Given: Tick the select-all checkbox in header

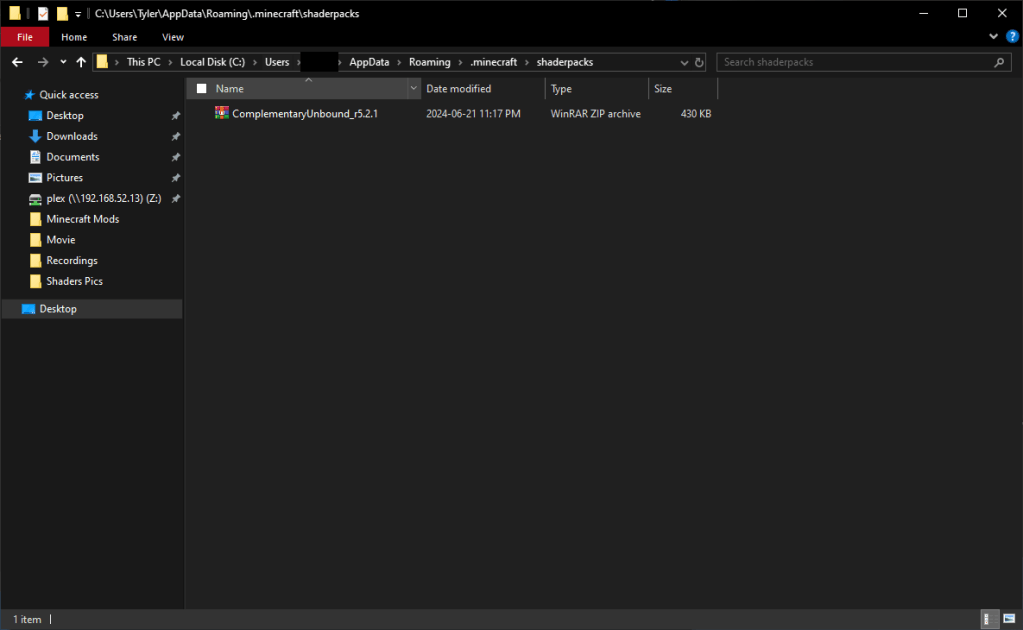Looking at the screenshot, I should pyautogui.click(x=202, y=89).
